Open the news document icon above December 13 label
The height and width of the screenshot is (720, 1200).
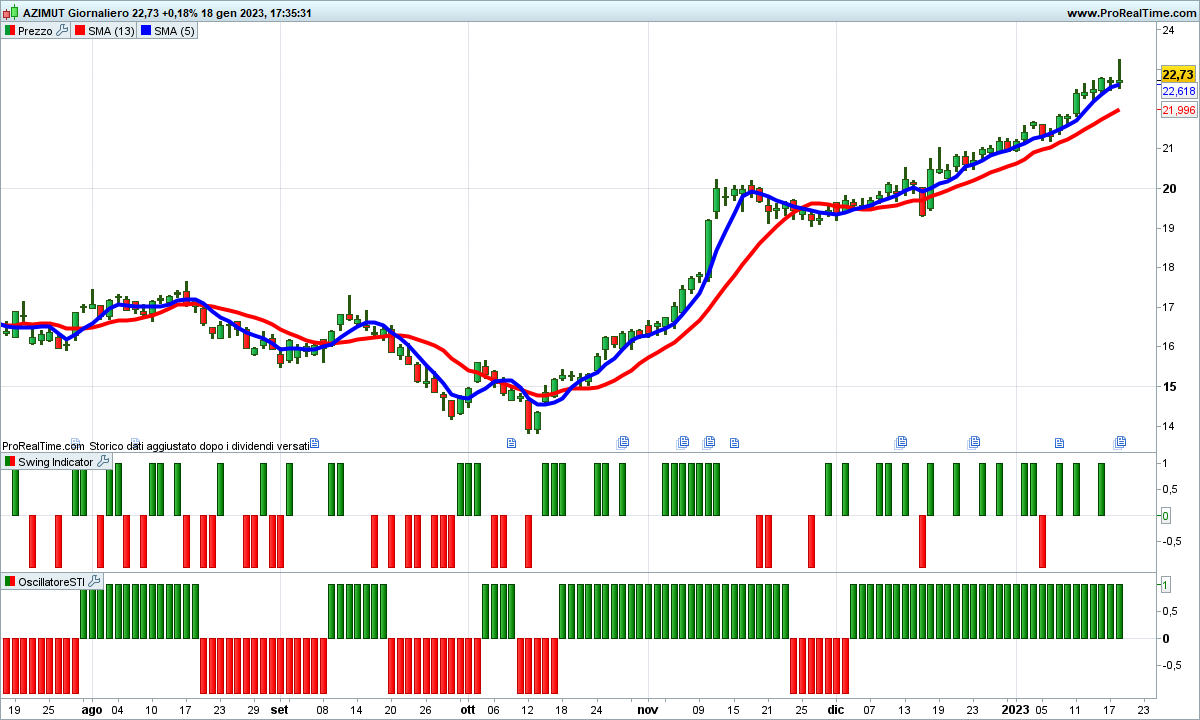901,441
